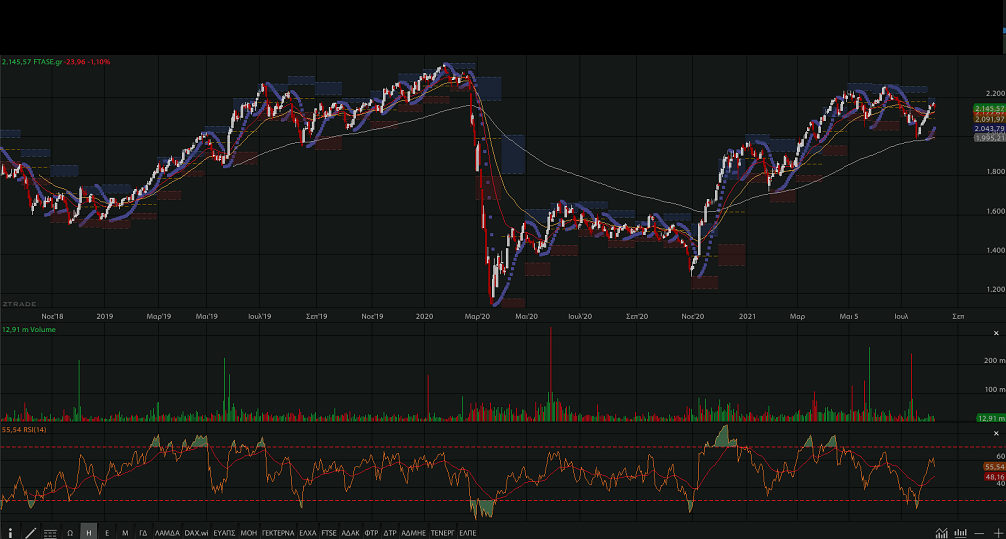Close the Volume panel
Image resolution: width=1006 pixels, height=539 pixels.
pos(996,332)
